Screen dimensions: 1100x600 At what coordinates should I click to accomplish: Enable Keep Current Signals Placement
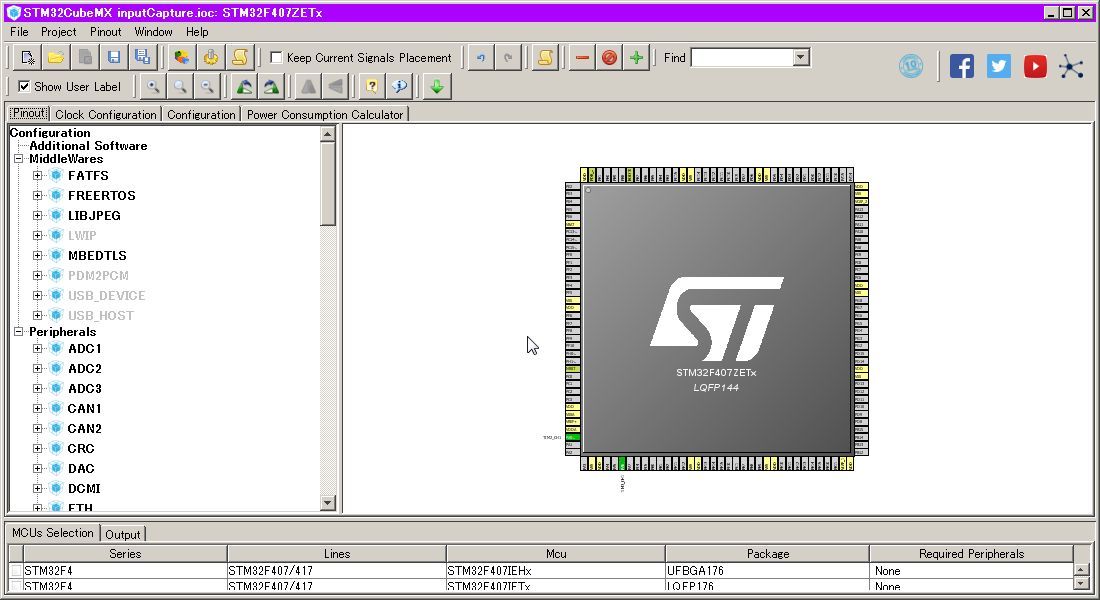point(276,58)
